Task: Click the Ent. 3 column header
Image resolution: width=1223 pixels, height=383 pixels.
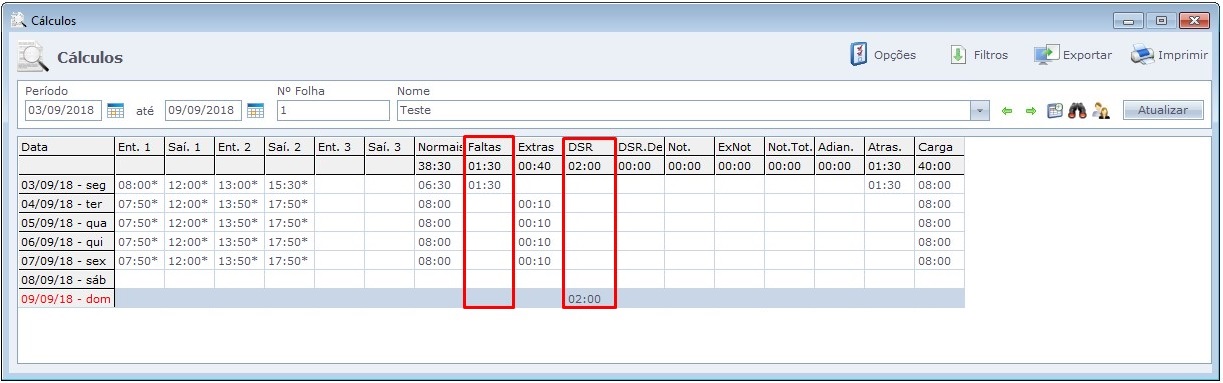Action: pos(340,147)
